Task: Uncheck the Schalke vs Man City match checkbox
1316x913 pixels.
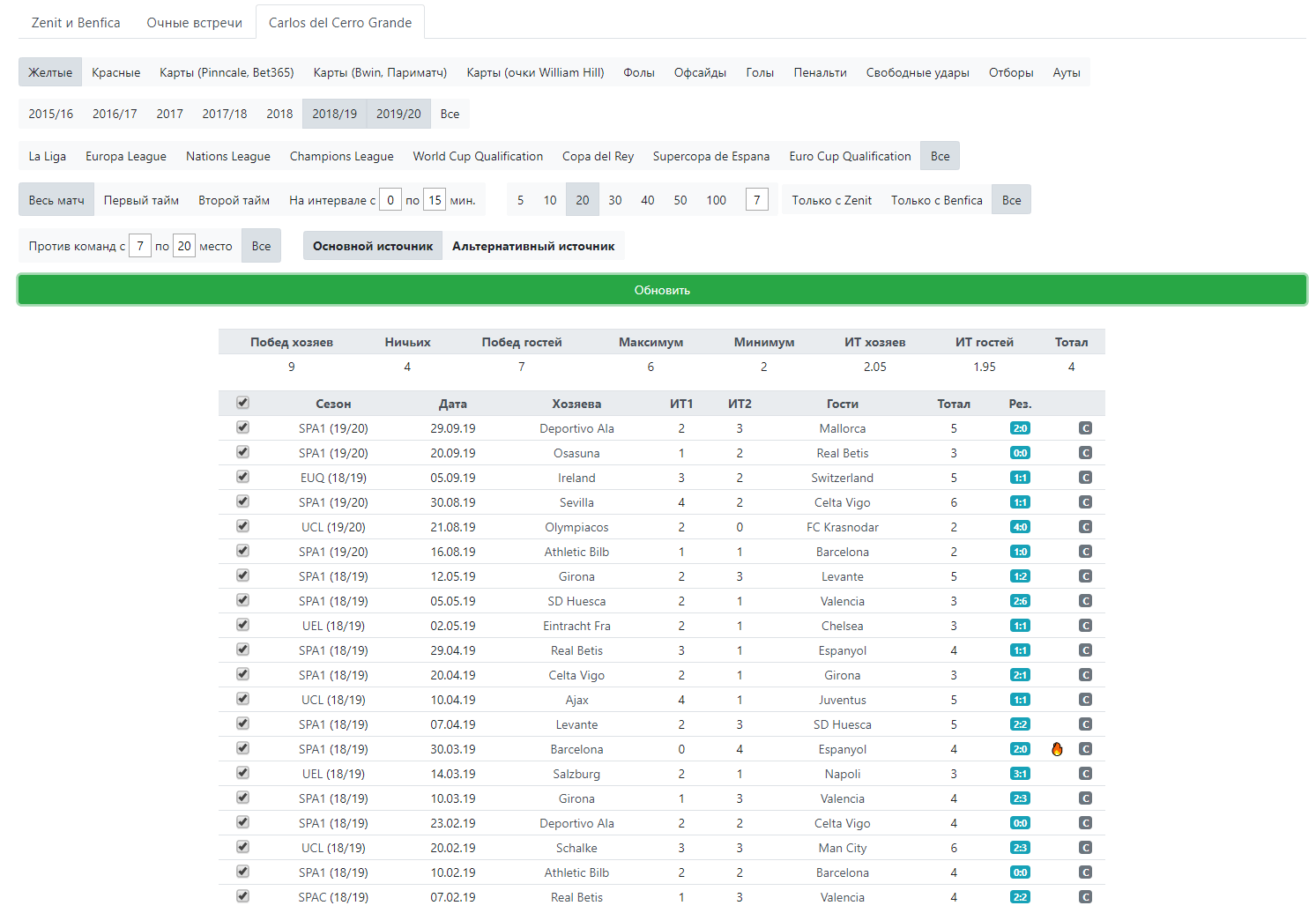Action: [x=242, y=847]
